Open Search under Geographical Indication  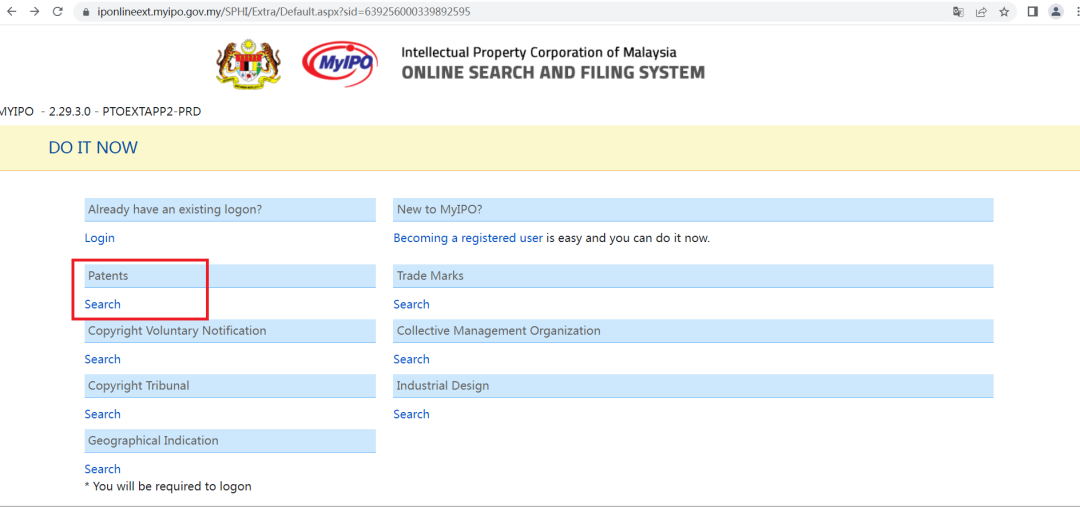(x=103, y=469)
